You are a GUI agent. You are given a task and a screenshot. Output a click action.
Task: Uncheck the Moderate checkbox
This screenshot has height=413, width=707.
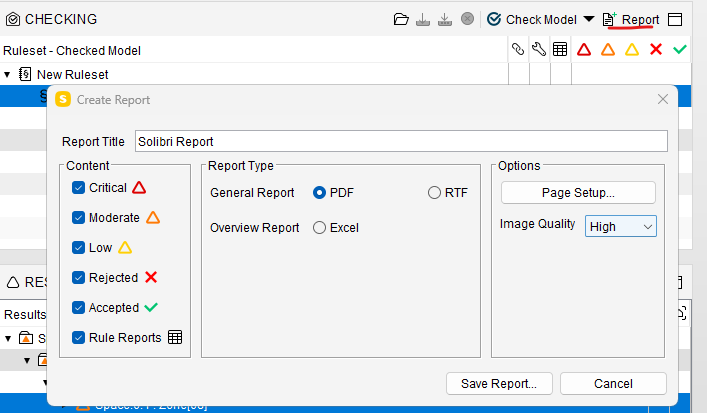(x=78, y=218)
